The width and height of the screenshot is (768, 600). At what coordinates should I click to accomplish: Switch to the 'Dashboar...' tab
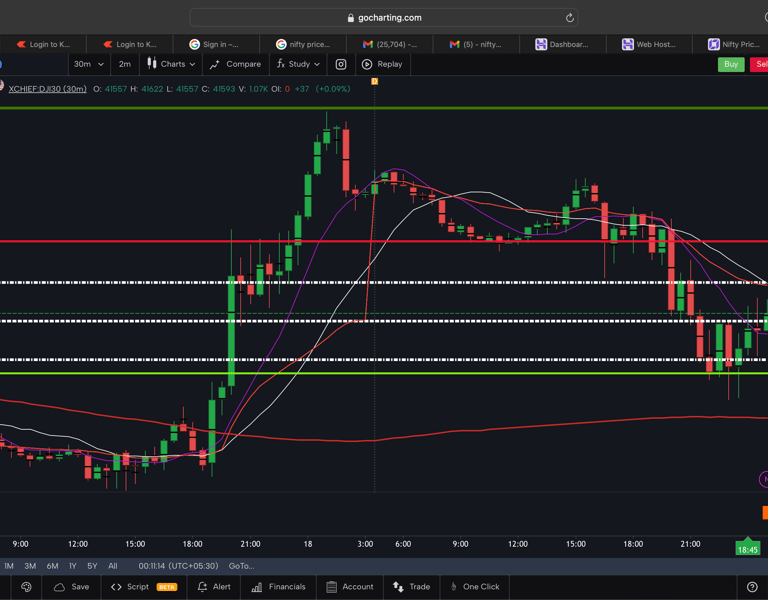pos(562,44)
